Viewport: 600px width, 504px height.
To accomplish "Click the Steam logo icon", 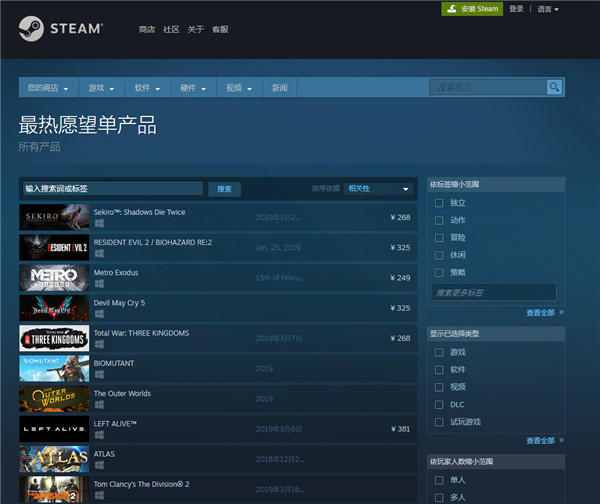I will (31, 28).
